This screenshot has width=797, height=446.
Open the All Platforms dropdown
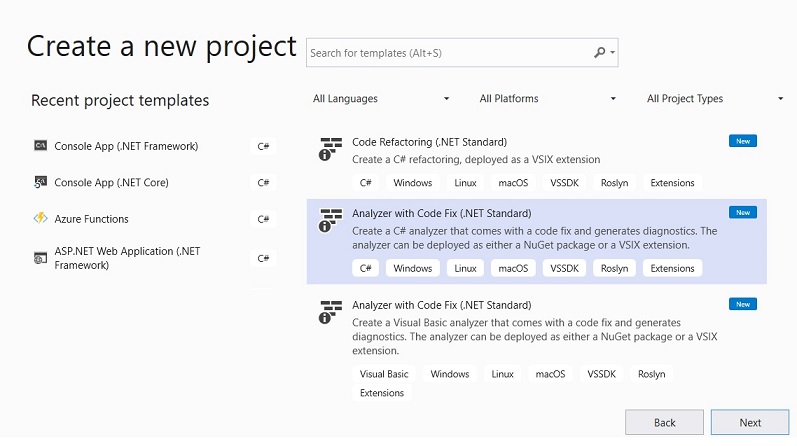pos(548,99)
